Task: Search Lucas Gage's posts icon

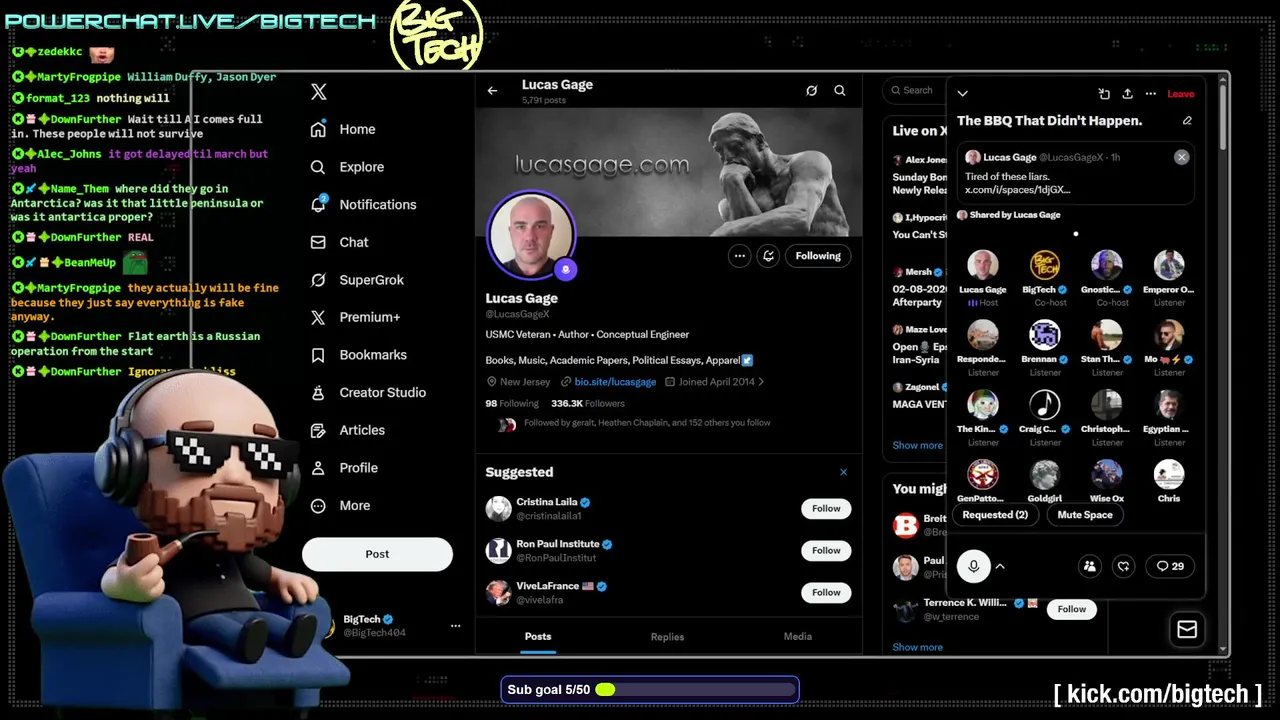Action: tap(840, 91)
